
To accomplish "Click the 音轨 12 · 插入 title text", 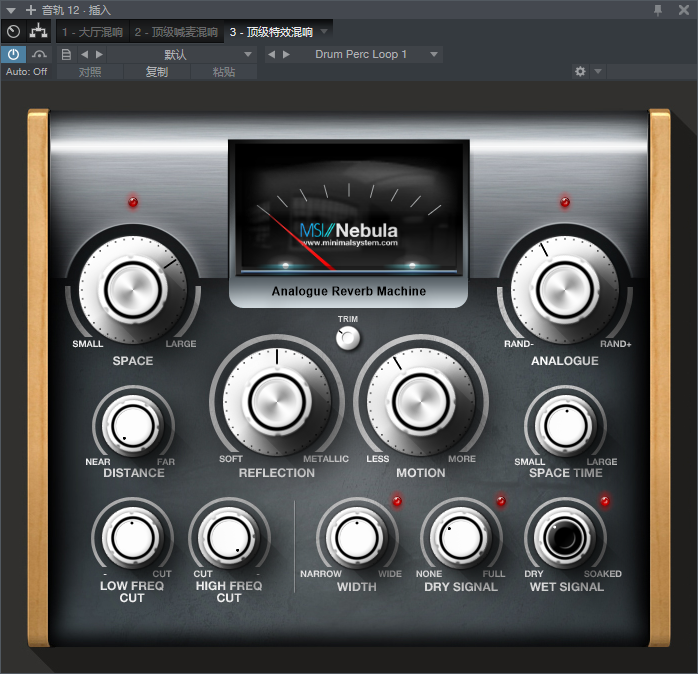I will (76, 10).
